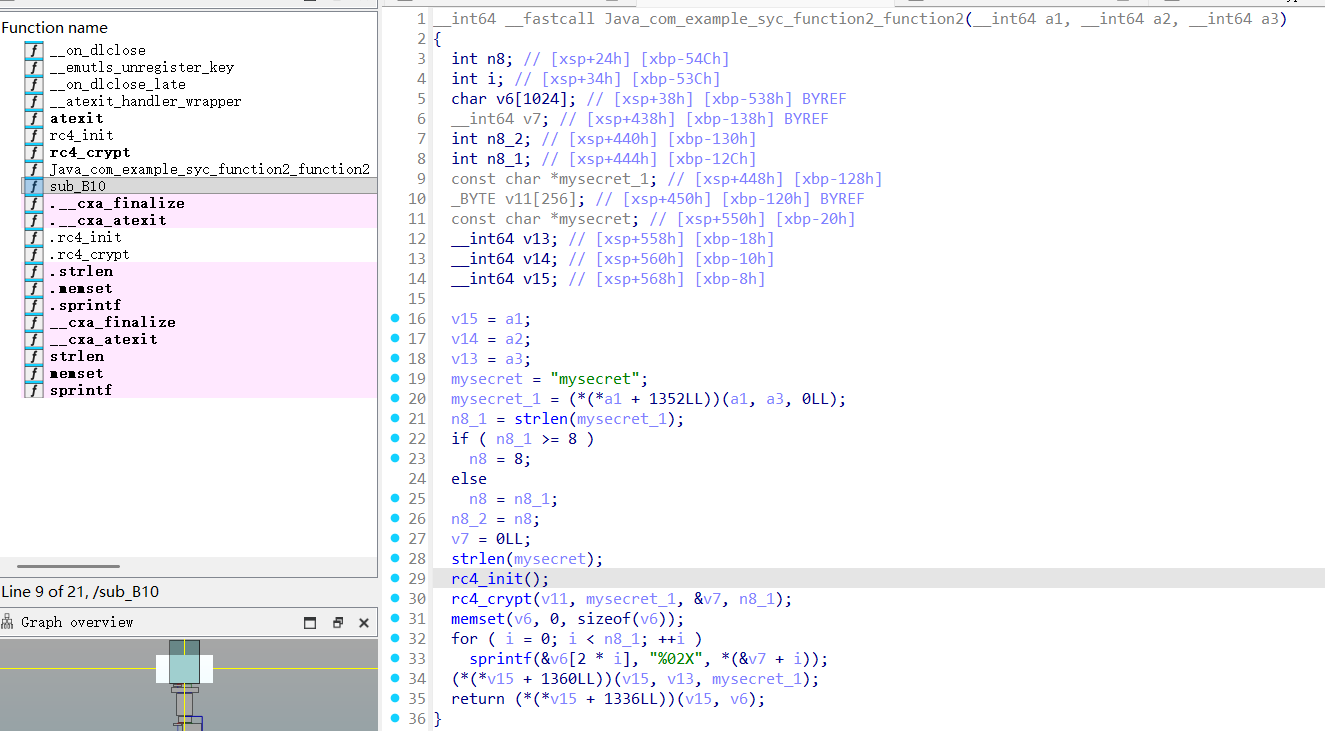Select bold rc4_crypt (no dot) in function list

pyautogui.click(x=90, y=152)
